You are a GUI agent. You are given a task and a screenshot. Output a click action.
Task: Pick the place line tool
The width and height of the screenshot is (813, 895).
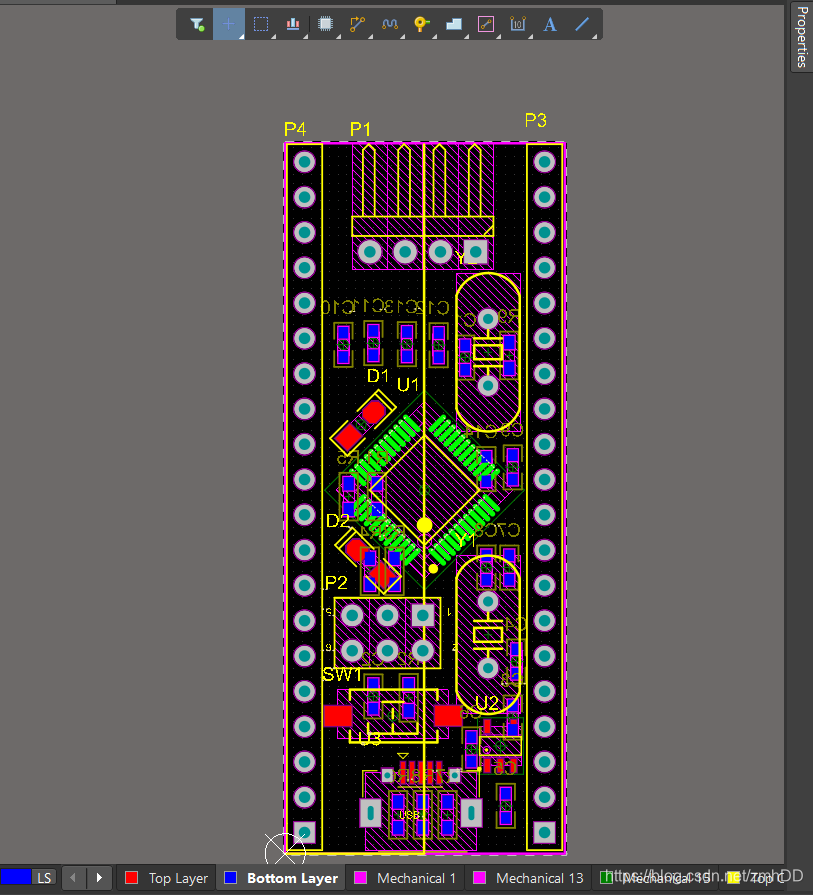pos(582,24)
